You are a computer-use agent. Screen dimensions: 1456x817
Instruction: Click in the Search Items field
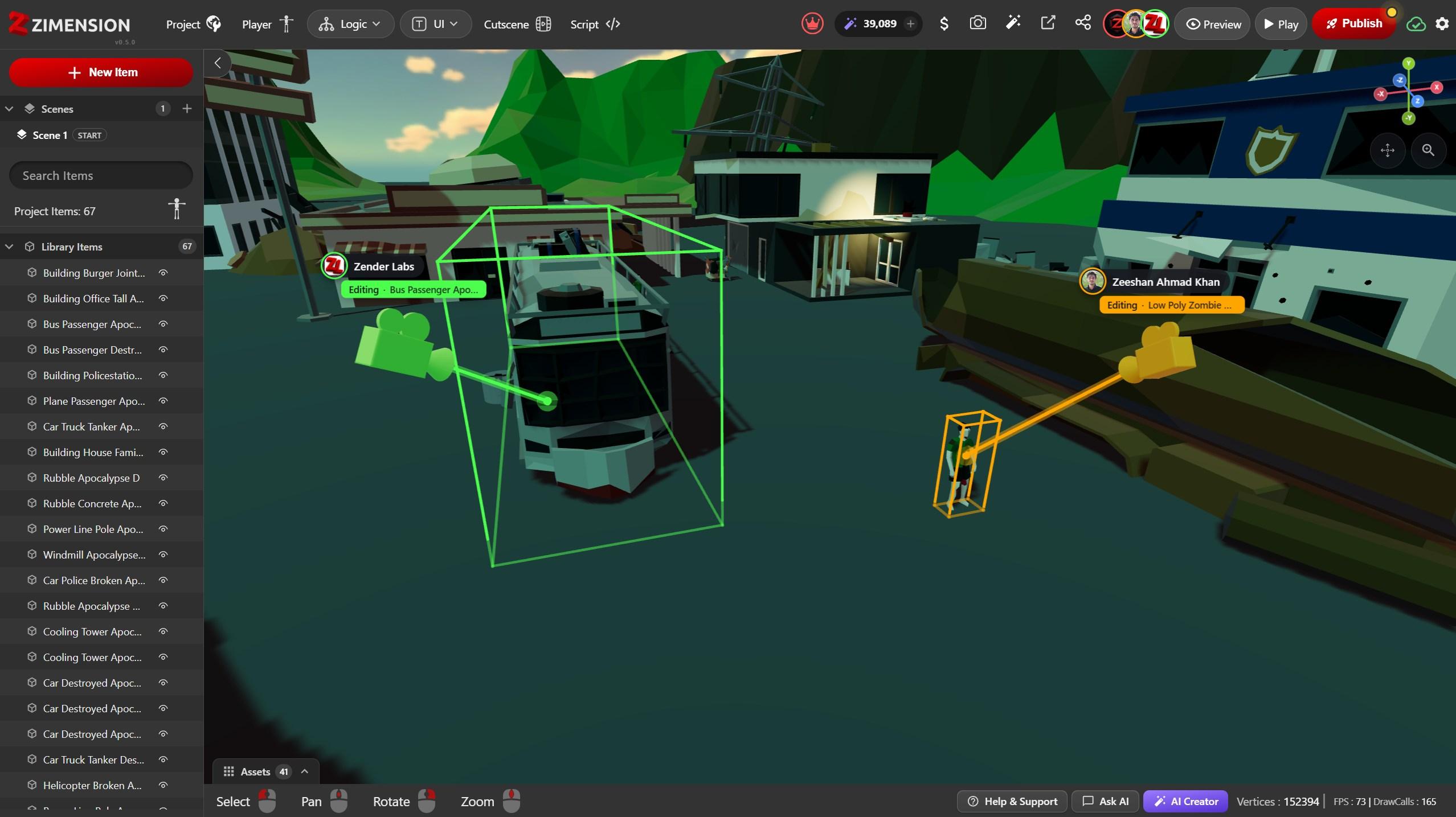coord(101,175)
